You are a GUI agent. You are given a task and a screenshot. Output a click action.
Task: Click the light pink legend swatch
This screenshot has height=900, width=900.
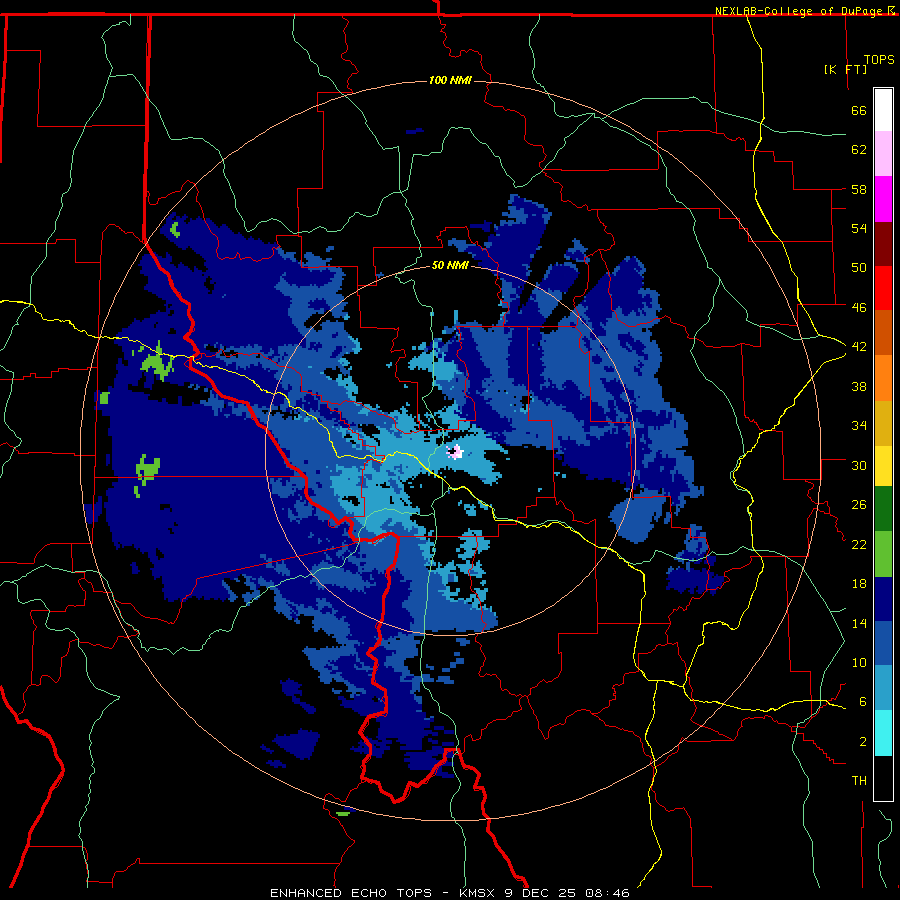coord(883,154)
